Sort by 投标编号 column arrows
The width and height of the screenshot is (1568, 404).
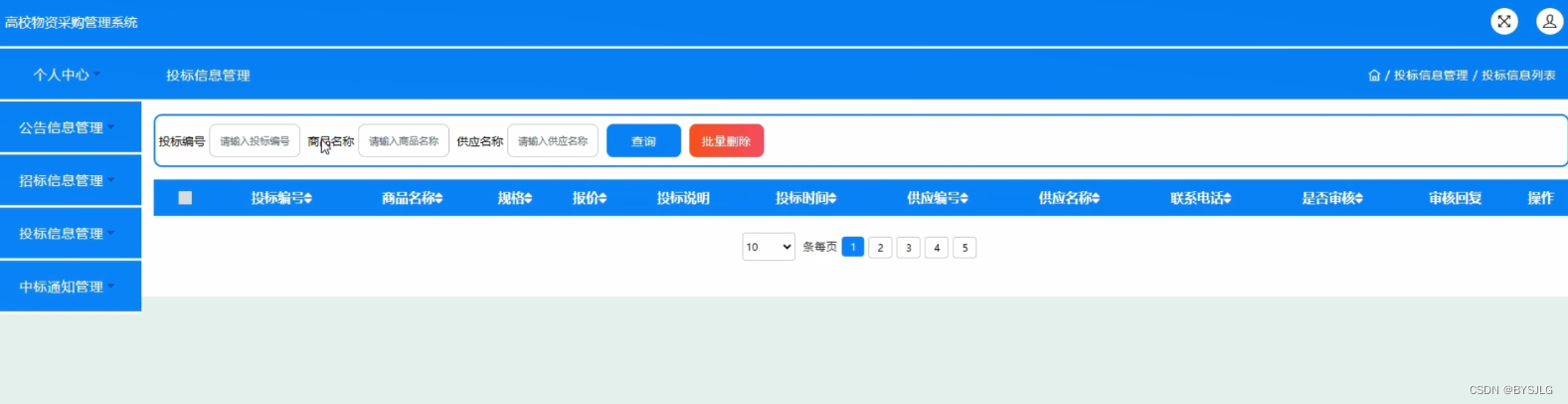coord(308,199)
